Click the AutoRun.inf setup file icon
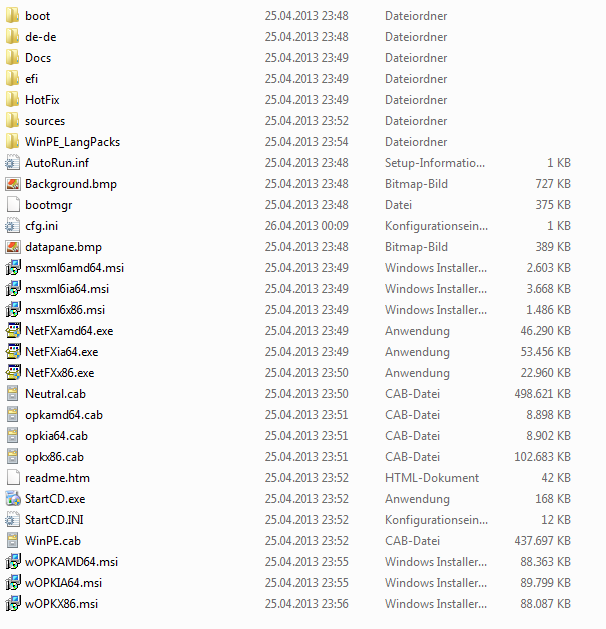Image resolution: width=606 pixels, height=629 pixels. coord(12,162)
